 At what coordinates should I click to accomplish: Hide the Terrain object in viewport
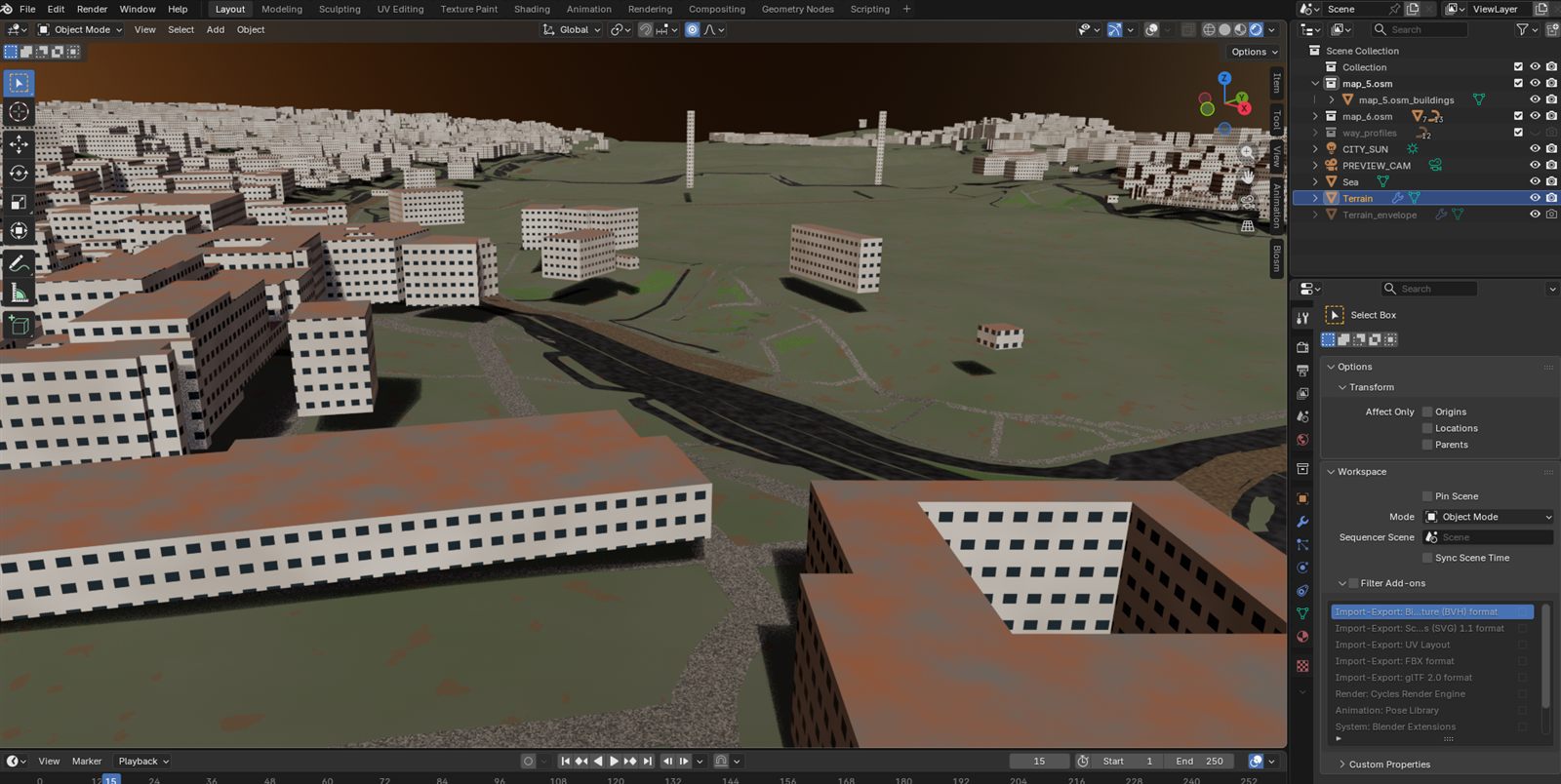click(1535, 198)
